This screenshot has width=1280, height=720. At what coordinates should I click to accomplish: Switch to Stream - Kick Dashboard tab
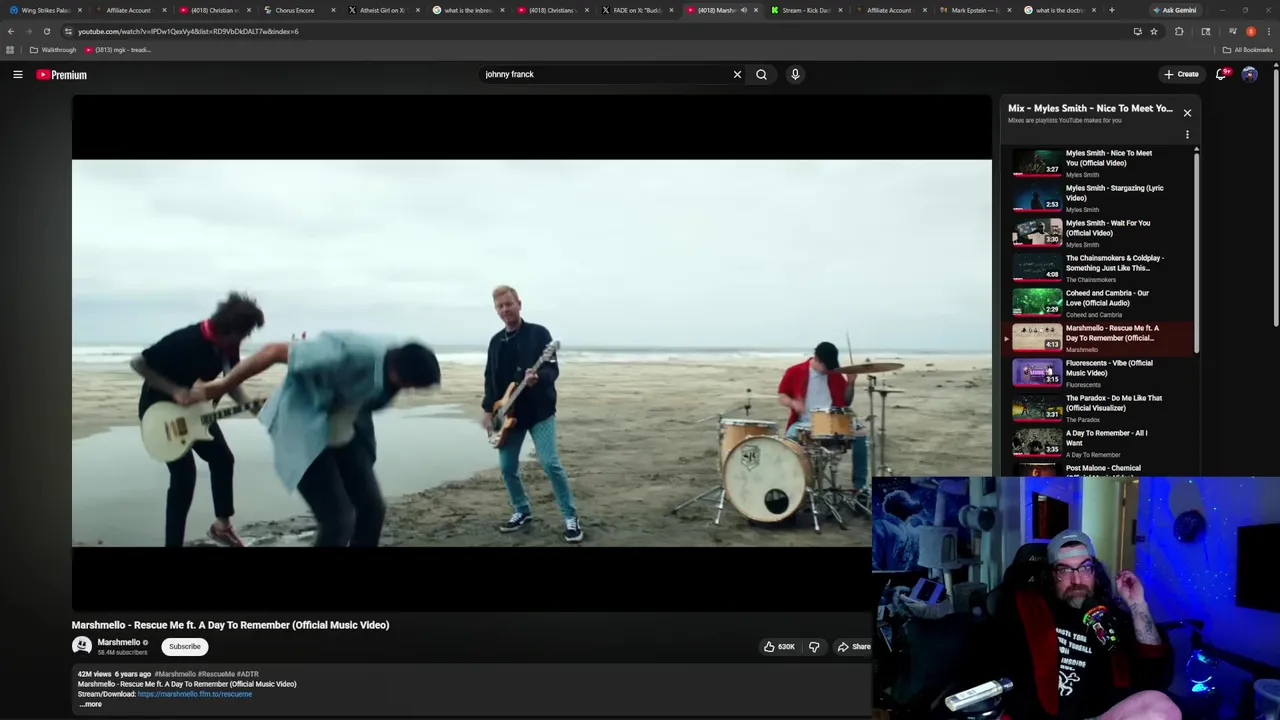pyautogui.click(x=806, y=10)
